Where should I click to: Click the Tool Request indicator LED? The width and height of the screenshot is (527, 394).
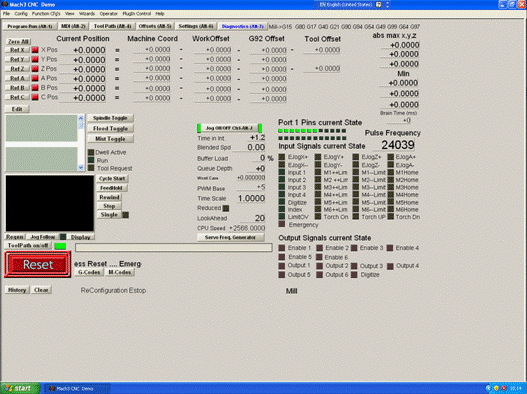pos(91,168)
